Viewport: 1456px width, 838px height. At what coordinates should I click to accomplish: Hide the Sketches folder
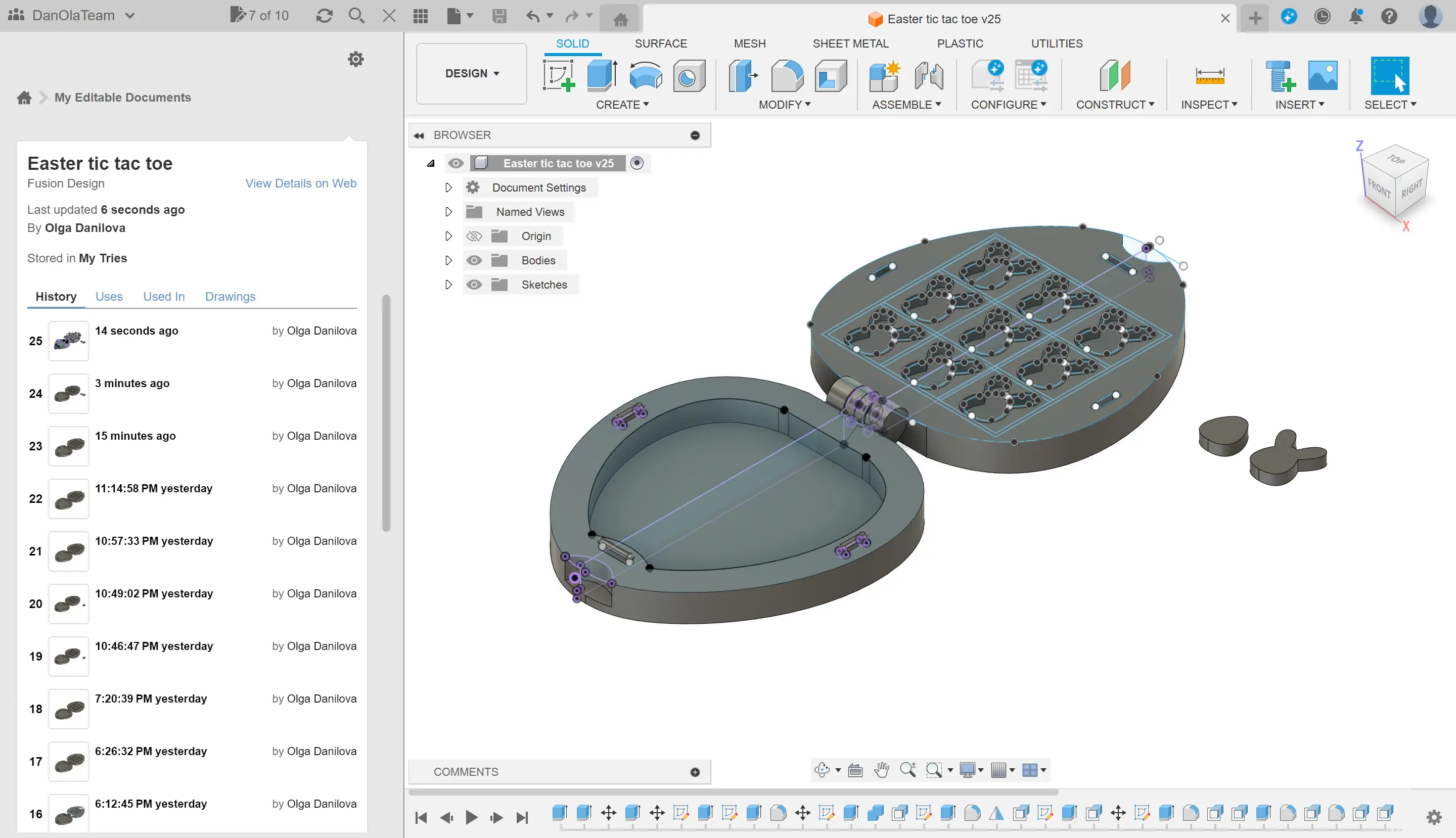(473, 285)
